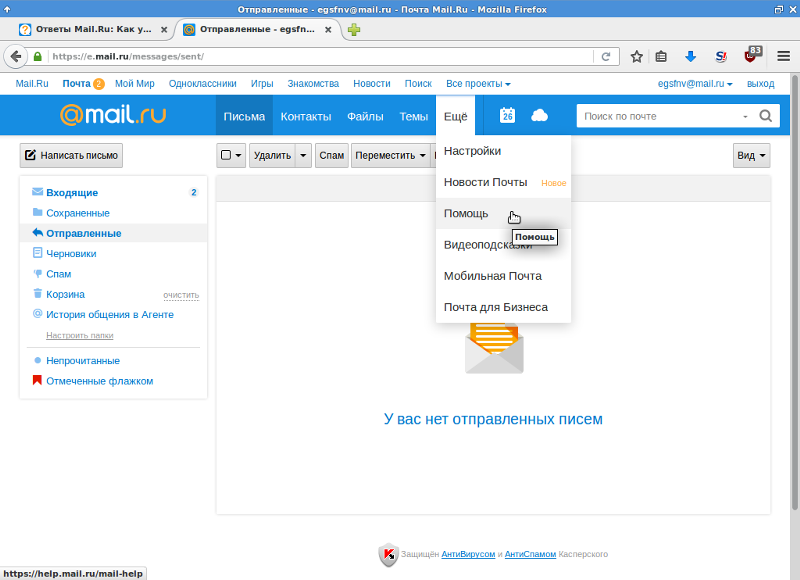The image size is (800, 580).
Task: Click the Kaspersky shield logo
Action: (388, 554)
